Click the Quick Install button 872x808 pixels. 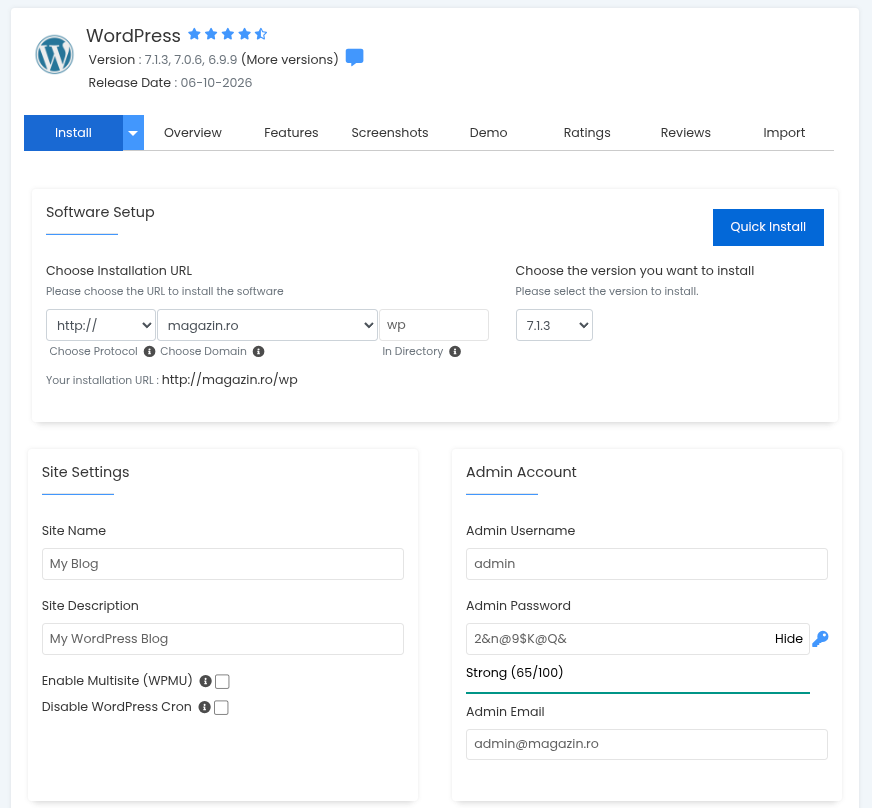(x=768, y=227)
